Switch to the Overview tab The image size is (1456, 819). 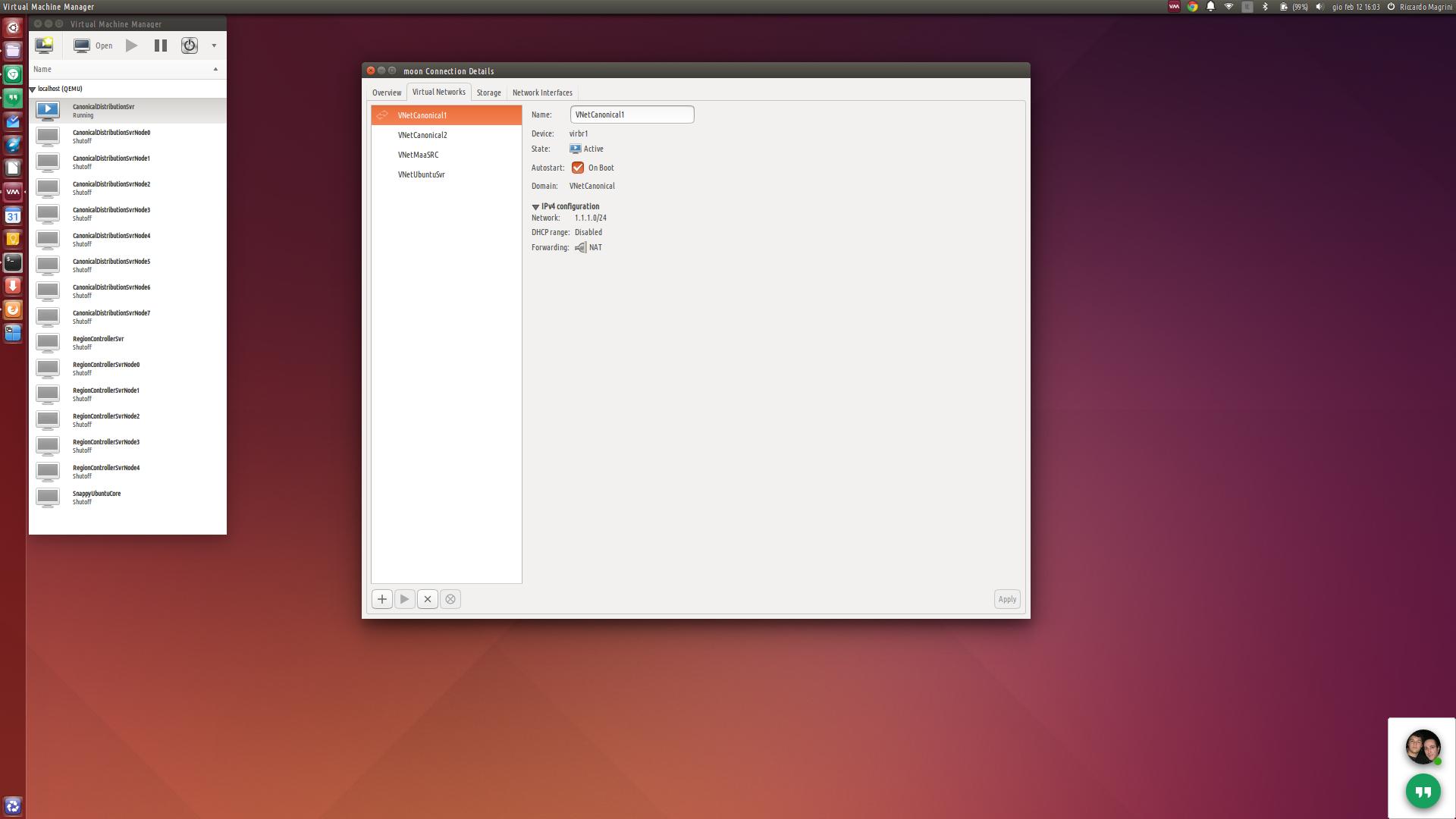point(387,93)
